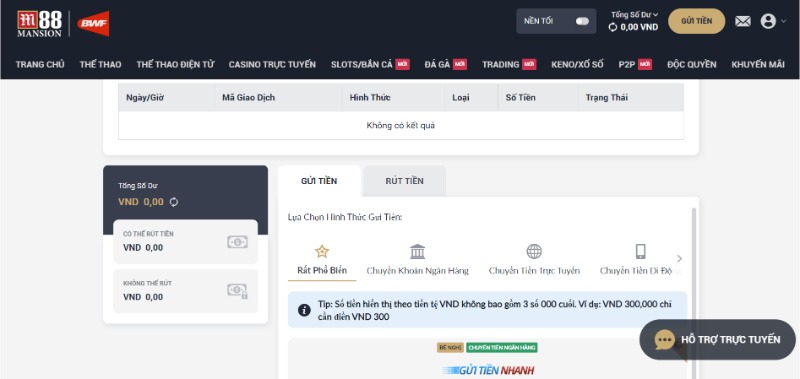
Task: Select Chuyển Tiền Di Động phone option
Action: 640,260
